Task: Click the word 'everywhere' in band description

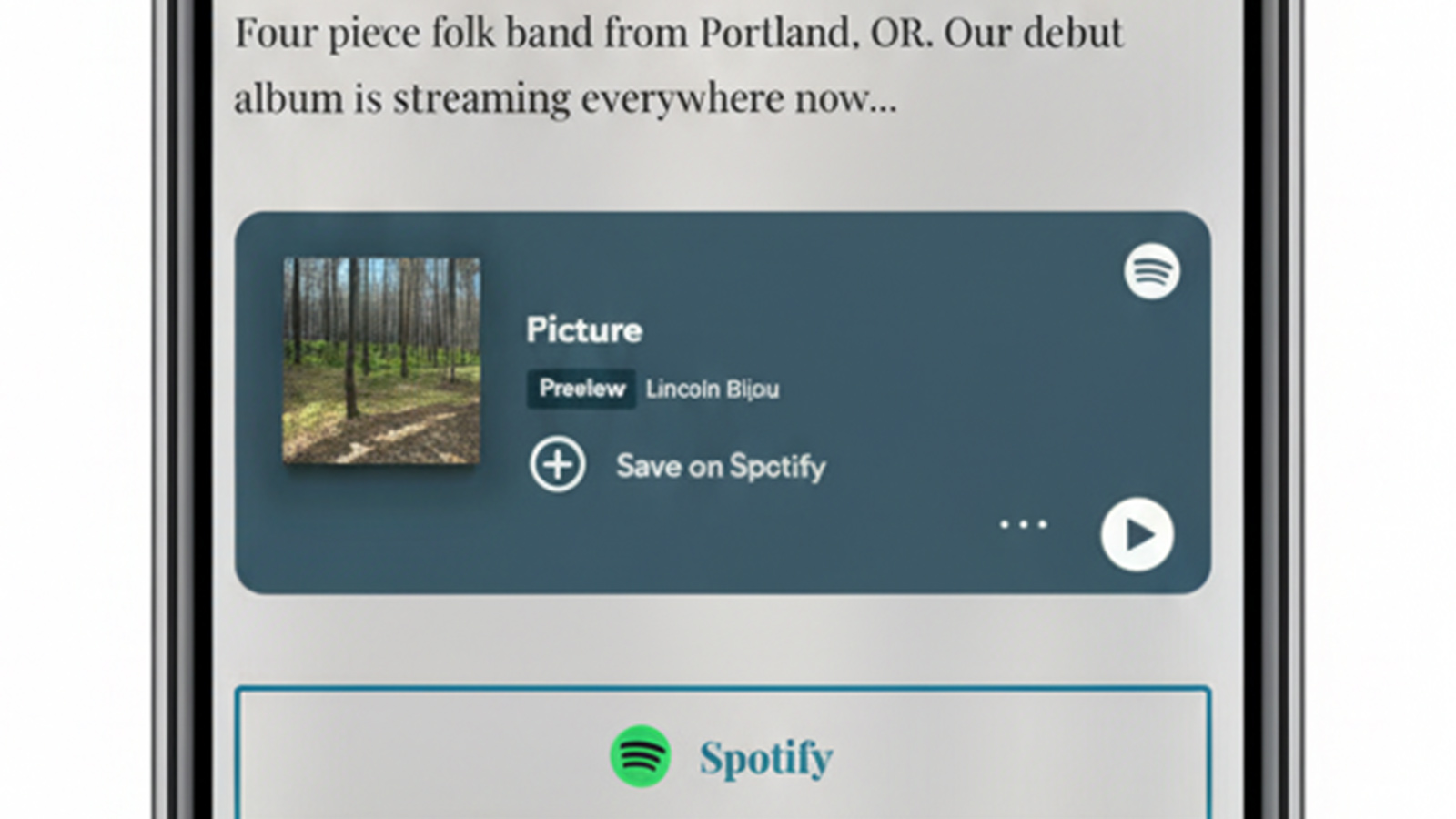Action: (x=682, y=99)
